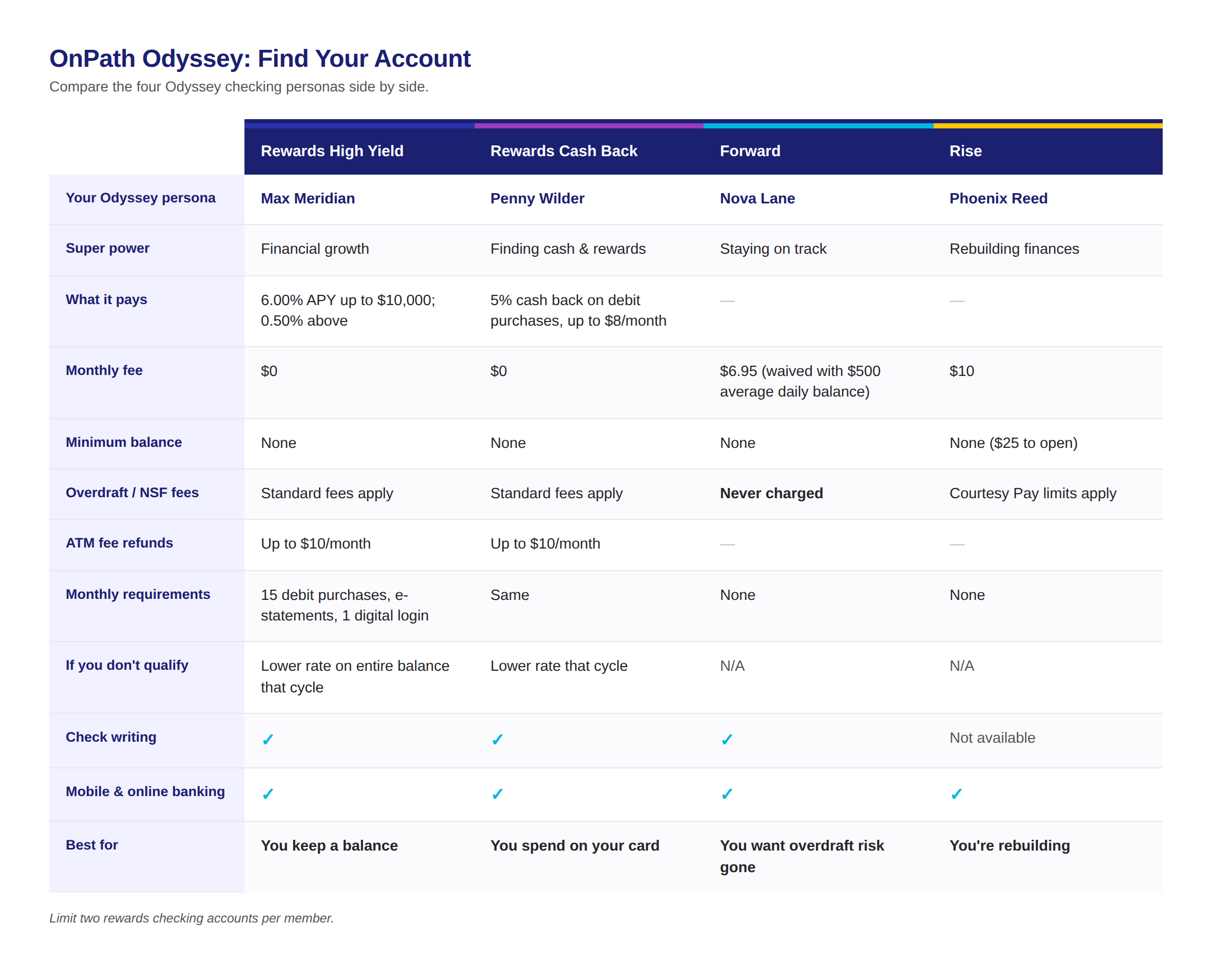Click the '$10' monthly fee for Rise
Image resolution: width=1212 pixels, height=980 pixels.
tap(961, 371)
